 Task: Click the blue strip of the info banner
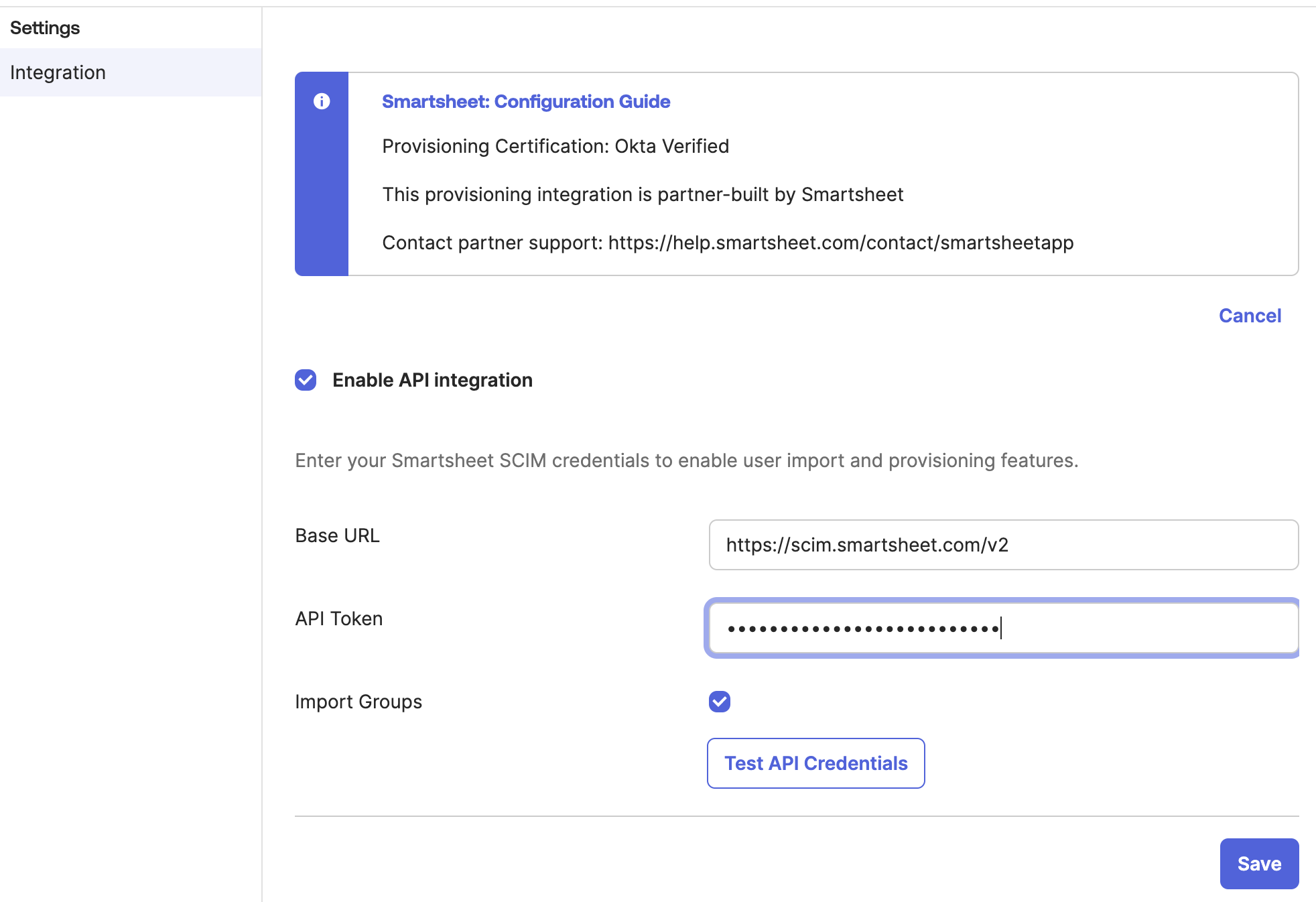(322, 201)
